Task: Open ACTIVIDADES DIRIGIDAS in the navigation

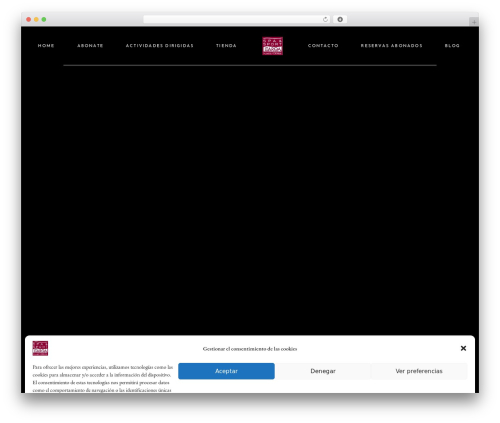Action: pos(159,46)
